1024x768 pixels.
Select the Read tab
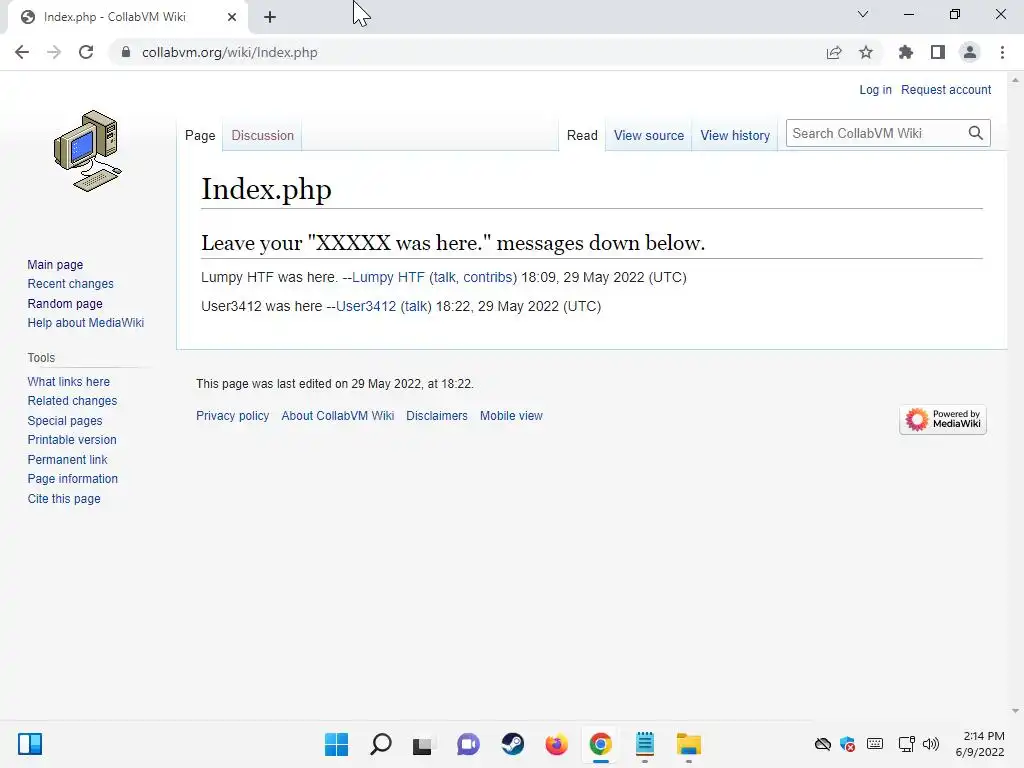coord(582,135)
